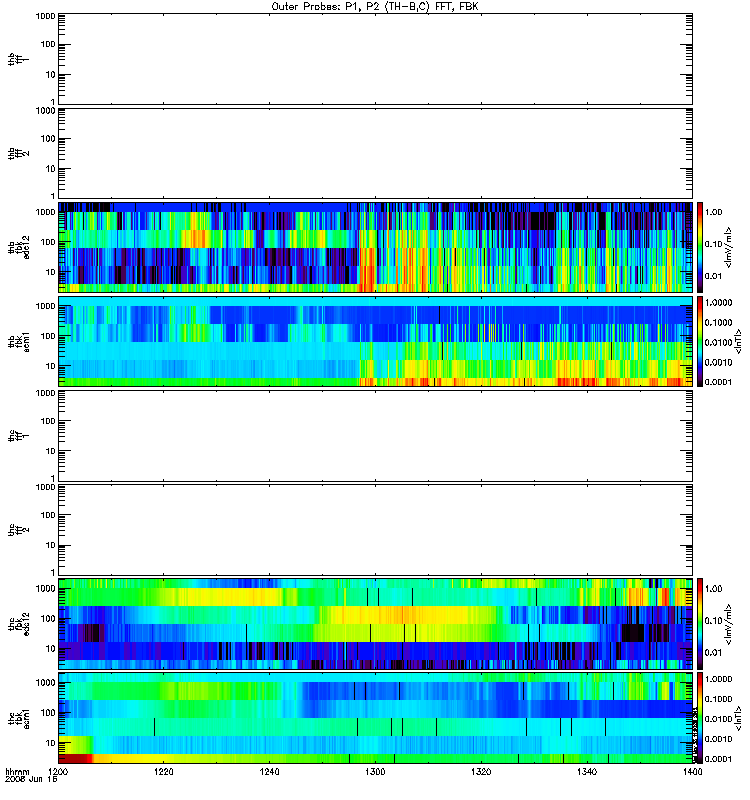Click the 'thb fff 2' y-axis title

19,153
